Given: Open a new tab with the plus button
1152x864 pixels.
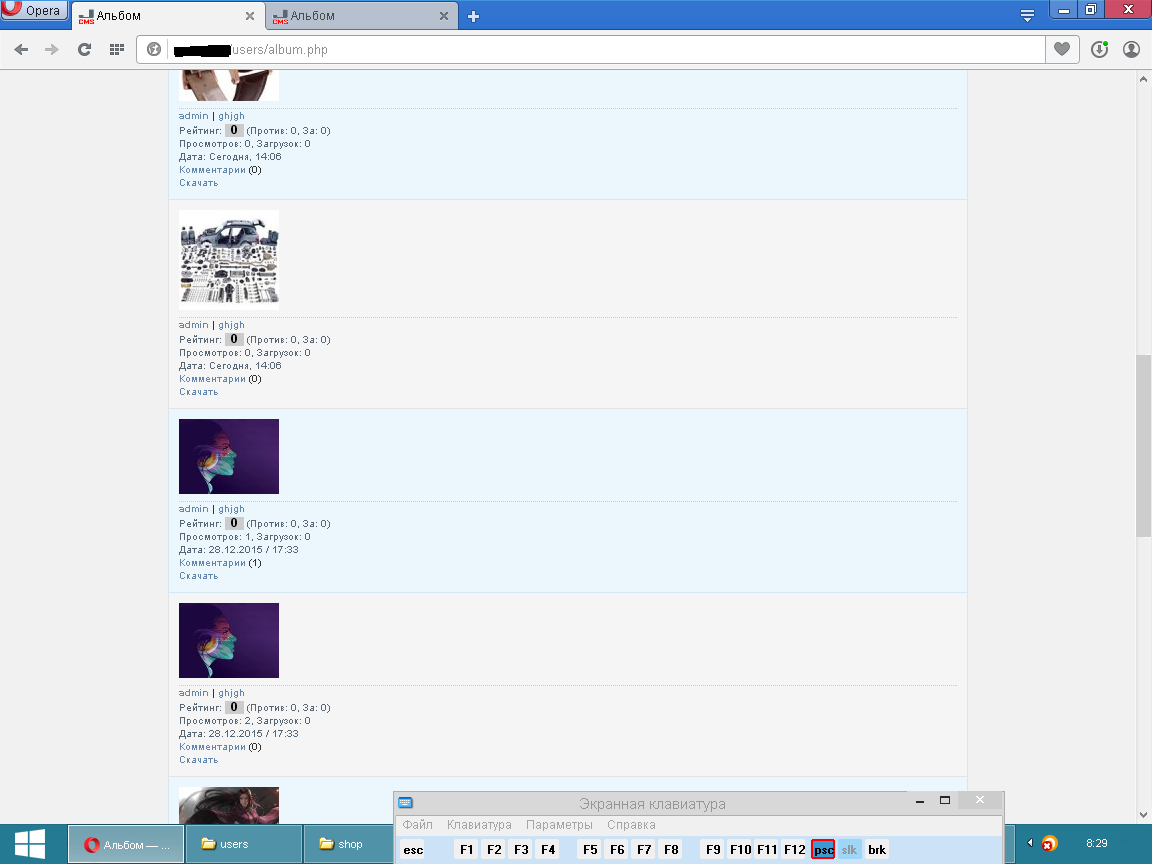Looking at the screenshot, I should tap(473, 16).
